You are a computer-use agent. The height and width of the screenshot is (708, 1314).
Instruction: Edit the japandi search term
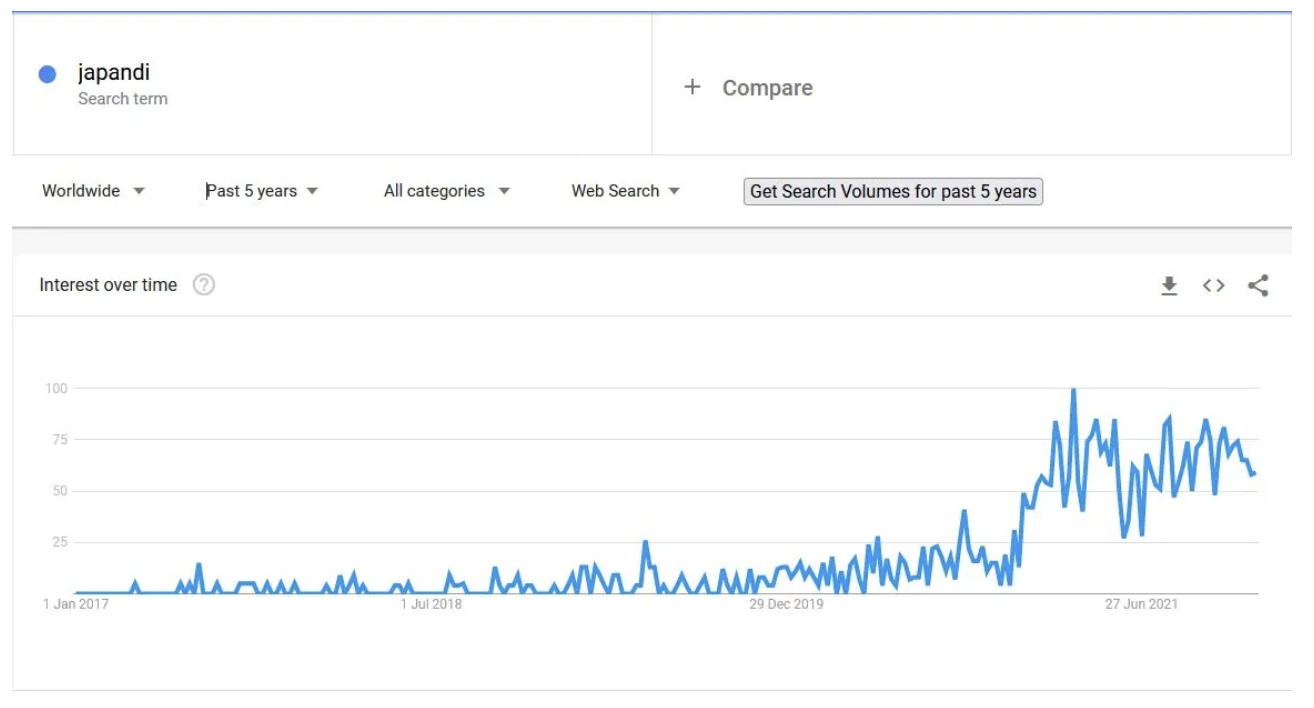coord(114,72)
